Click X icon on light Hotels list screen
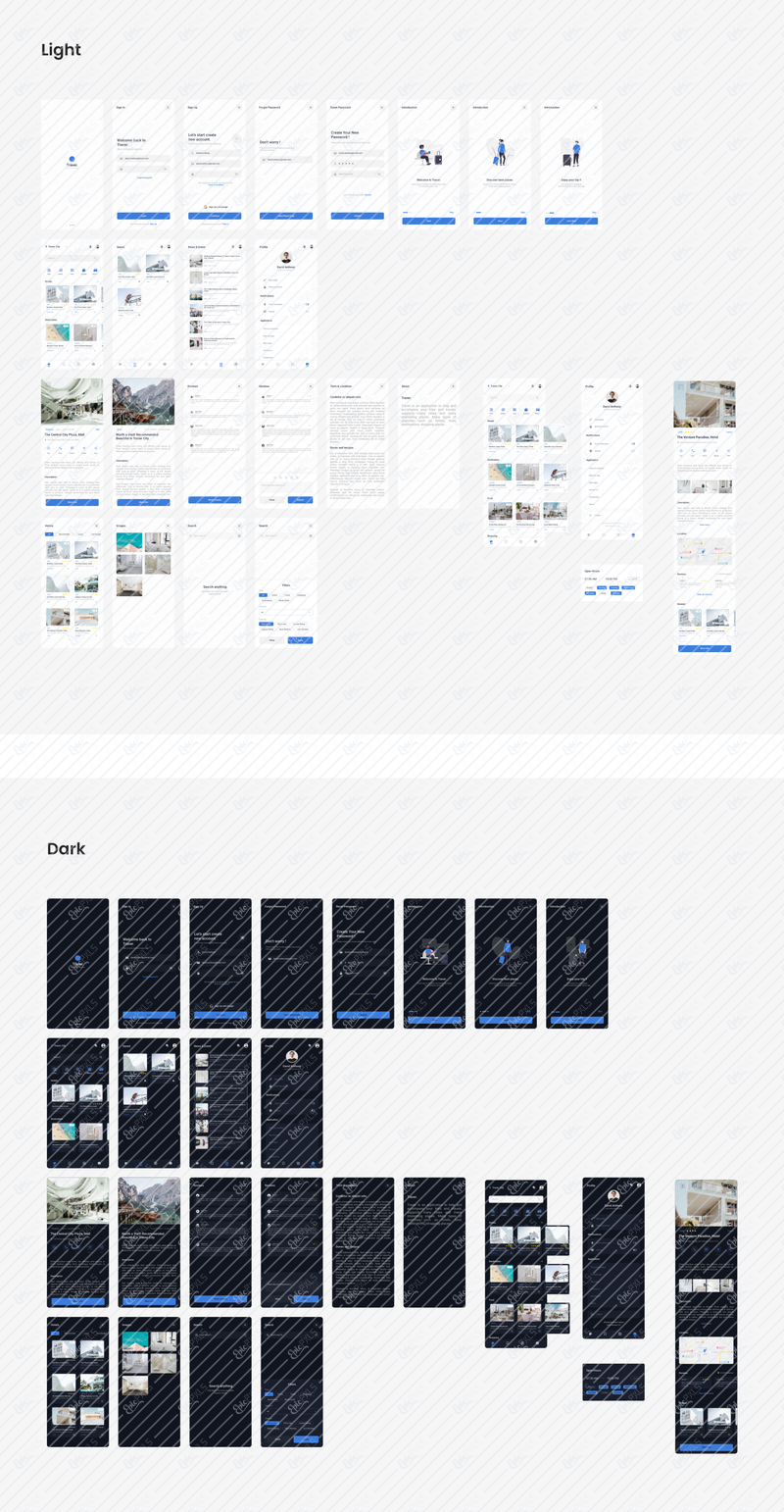Viewport: 784px width, 1512px height. coord(97,526)
